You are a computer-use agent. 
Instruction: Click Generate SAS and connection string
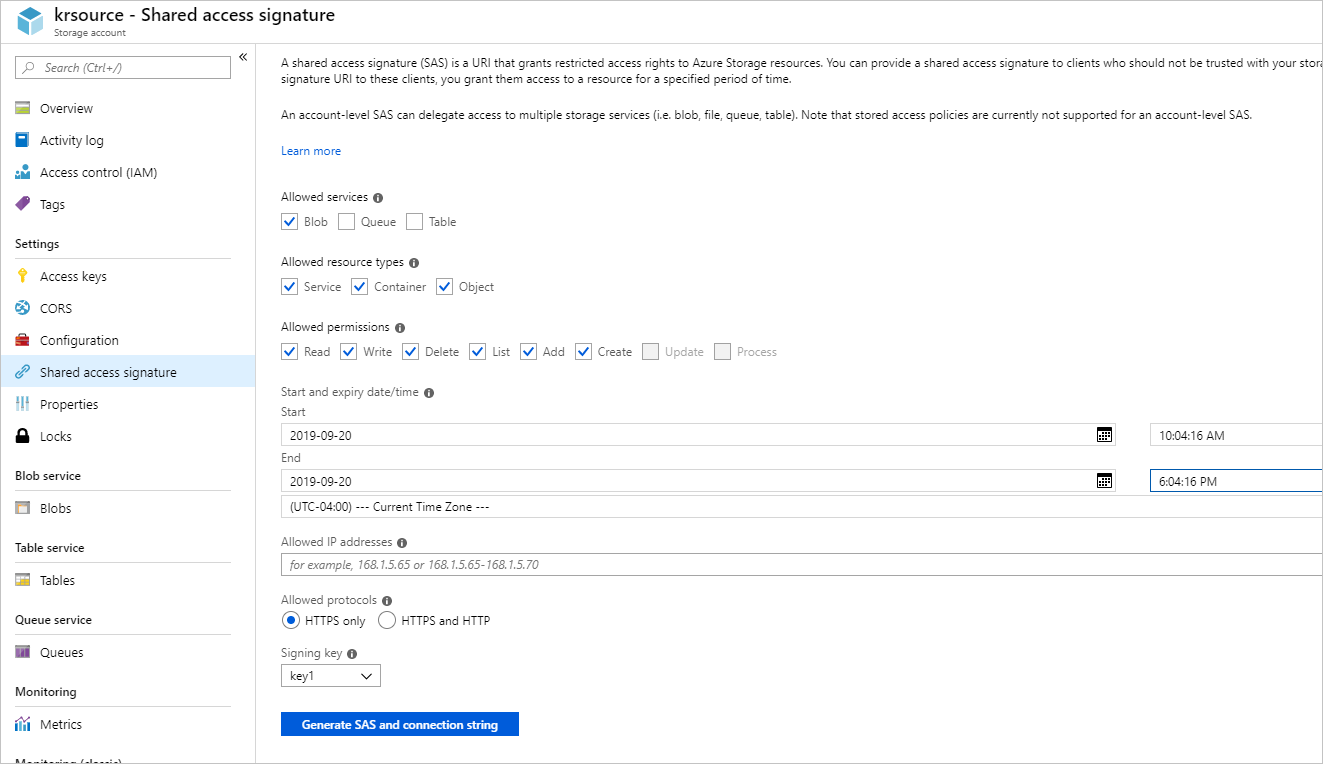click(x=399, y=723)
